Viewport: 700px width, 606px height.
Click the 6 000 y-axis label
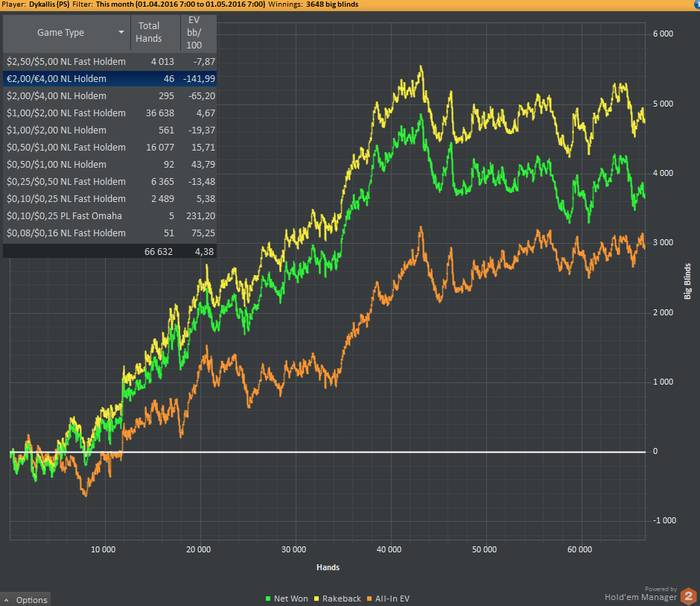pyautogui.click(x=663, y=34)
